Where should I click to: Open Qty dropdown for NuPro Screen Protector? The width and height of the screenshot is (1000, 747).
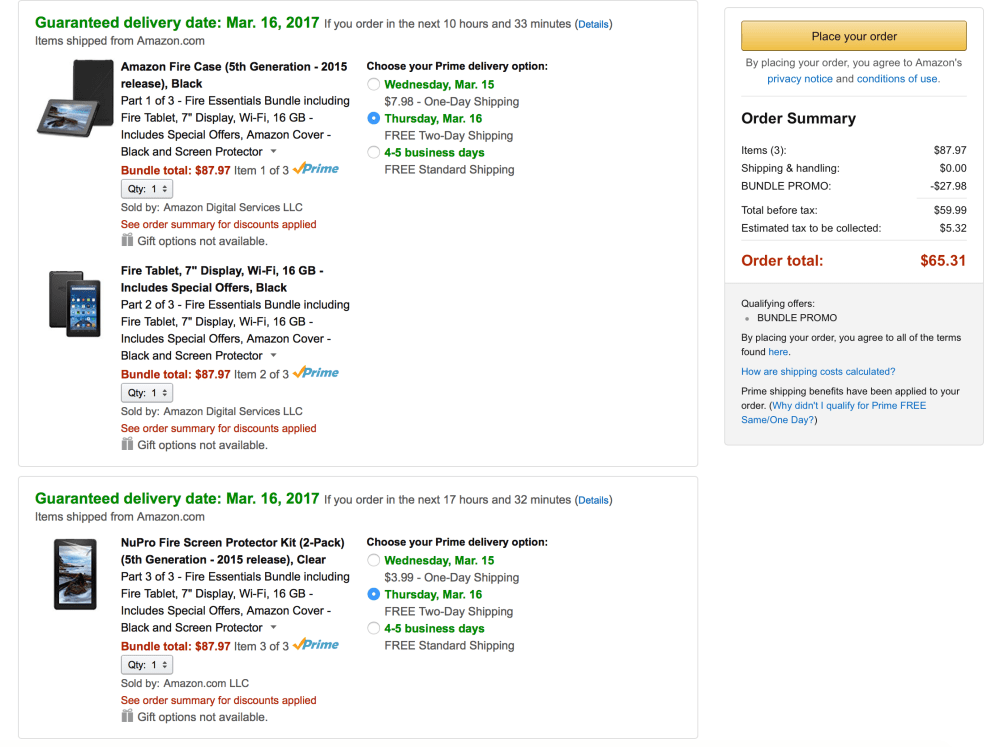147,665
